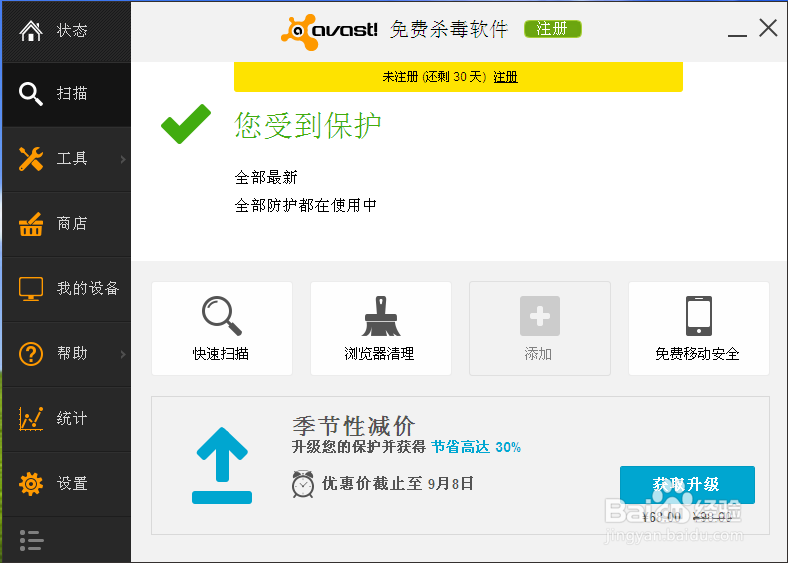Click the green 注册 button in header
Viewport: 788px width, 563px height.
tap(552, 29)
